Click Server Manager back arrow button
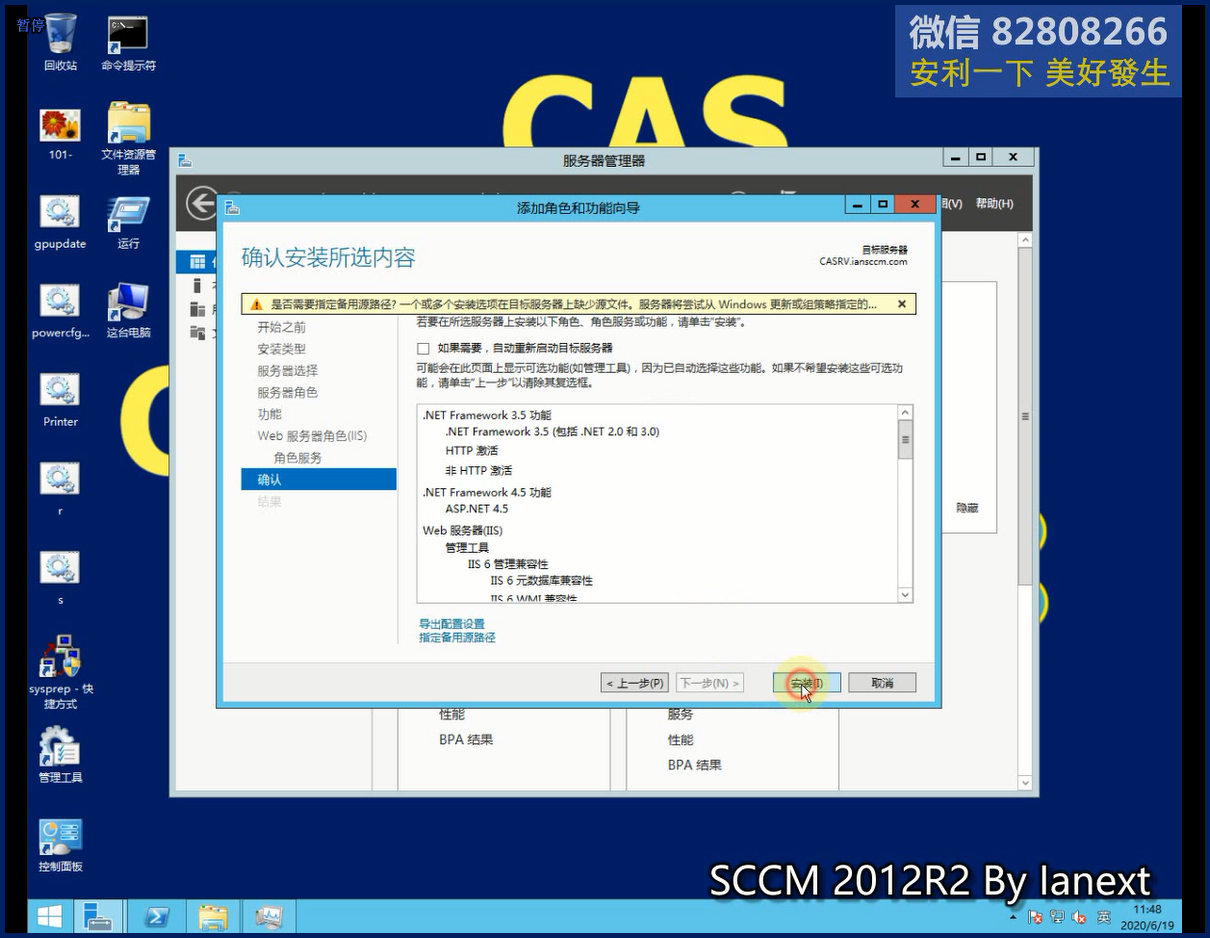Screen dimensions: 1210x938 point(202,203)
